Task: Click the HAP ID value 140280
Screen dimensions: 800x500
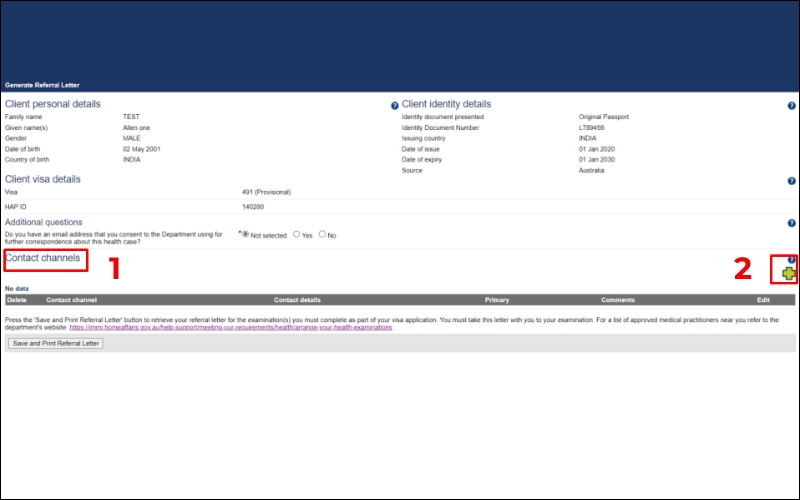Action: pos(252,207)
